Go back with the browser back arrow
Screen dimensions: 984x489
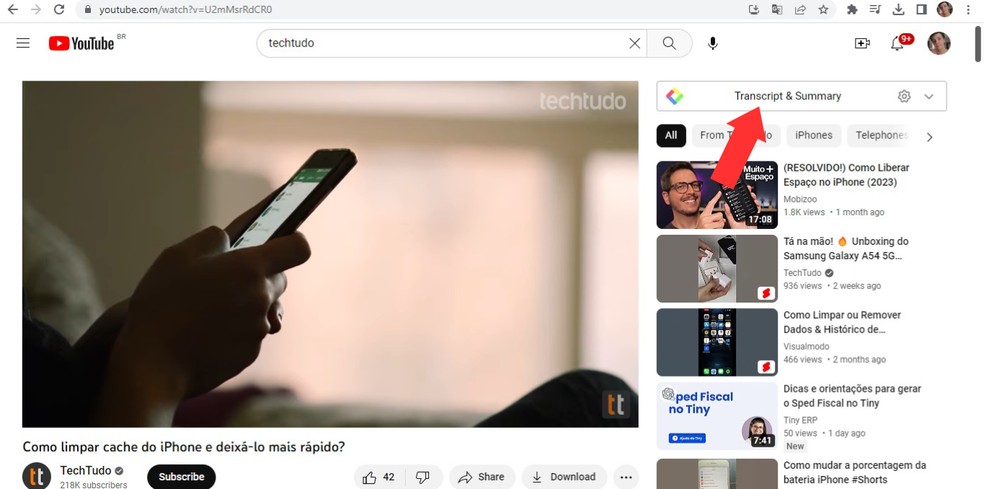coord(13,9)
